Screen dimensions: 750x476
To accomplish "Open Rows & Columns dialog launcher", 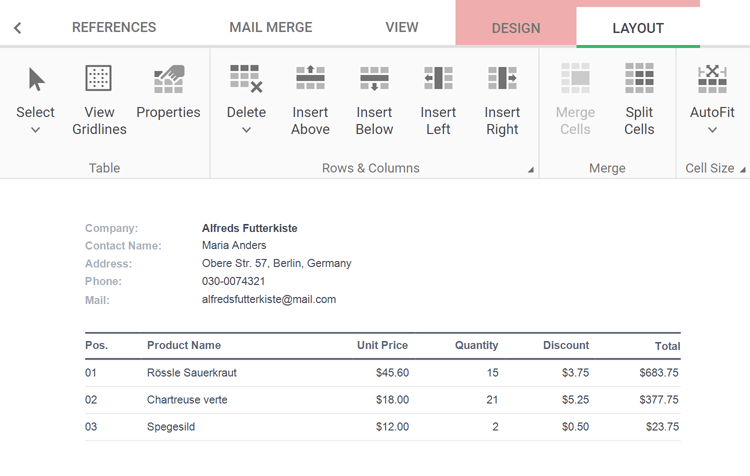I will (531, 170).
